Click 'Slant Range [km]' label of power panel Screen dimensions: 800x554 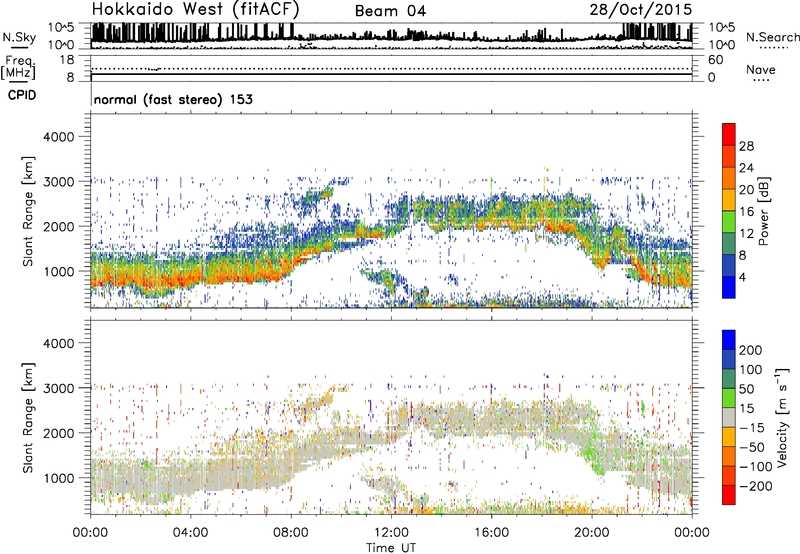coord(28,211)
